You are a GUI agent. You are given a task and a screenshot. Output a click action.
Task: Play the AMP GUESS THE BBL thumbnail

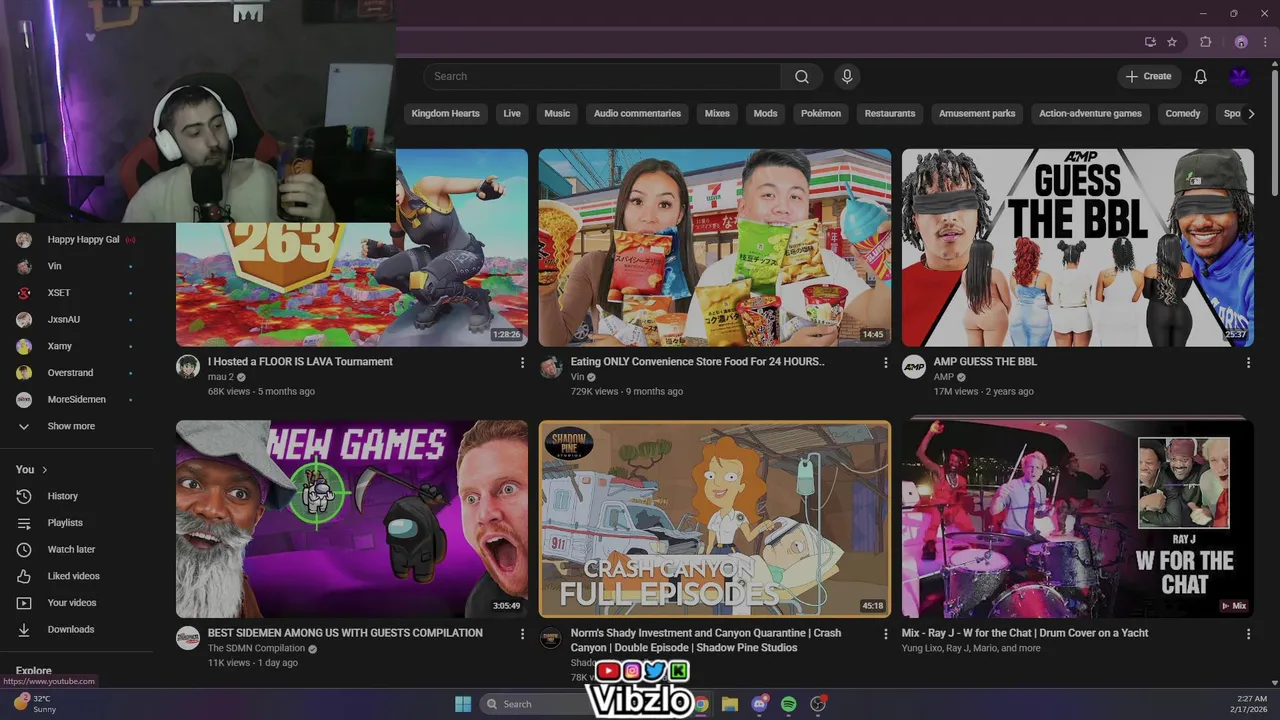pyautogui.click(x=1078, y=247)
